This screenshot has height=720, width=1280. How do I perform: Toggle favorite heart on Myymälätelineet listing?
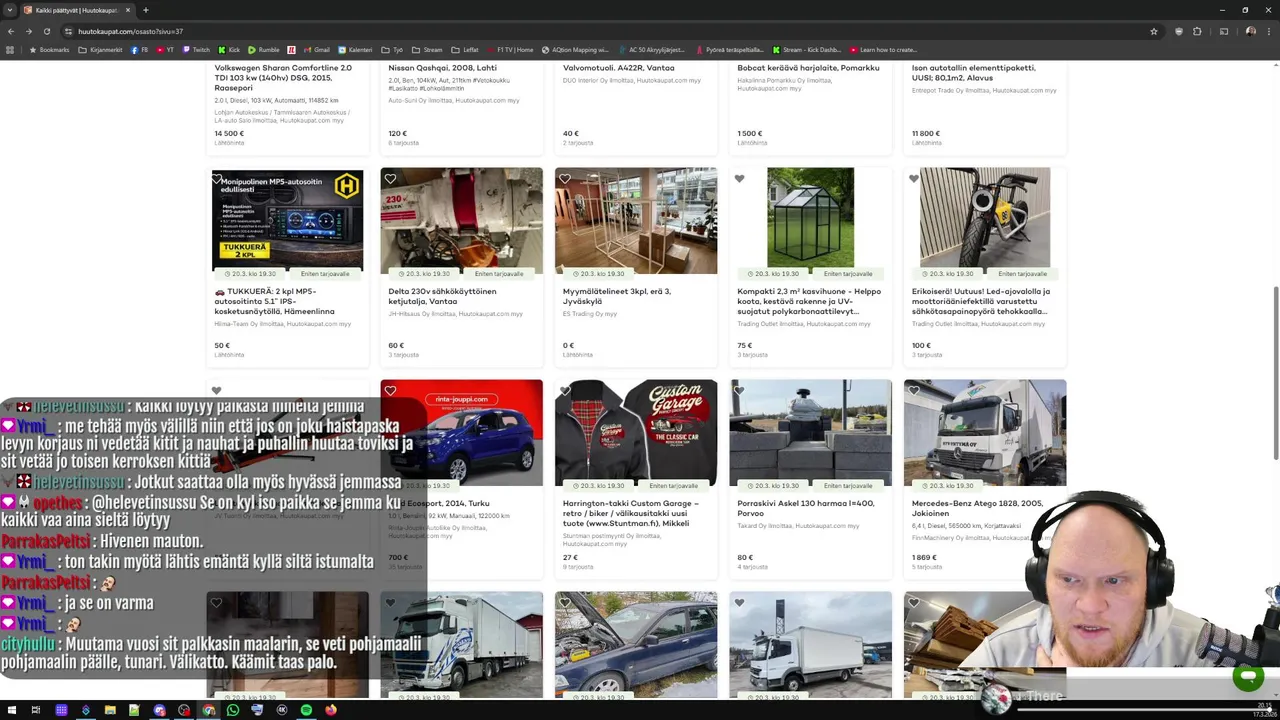[565, 179]
